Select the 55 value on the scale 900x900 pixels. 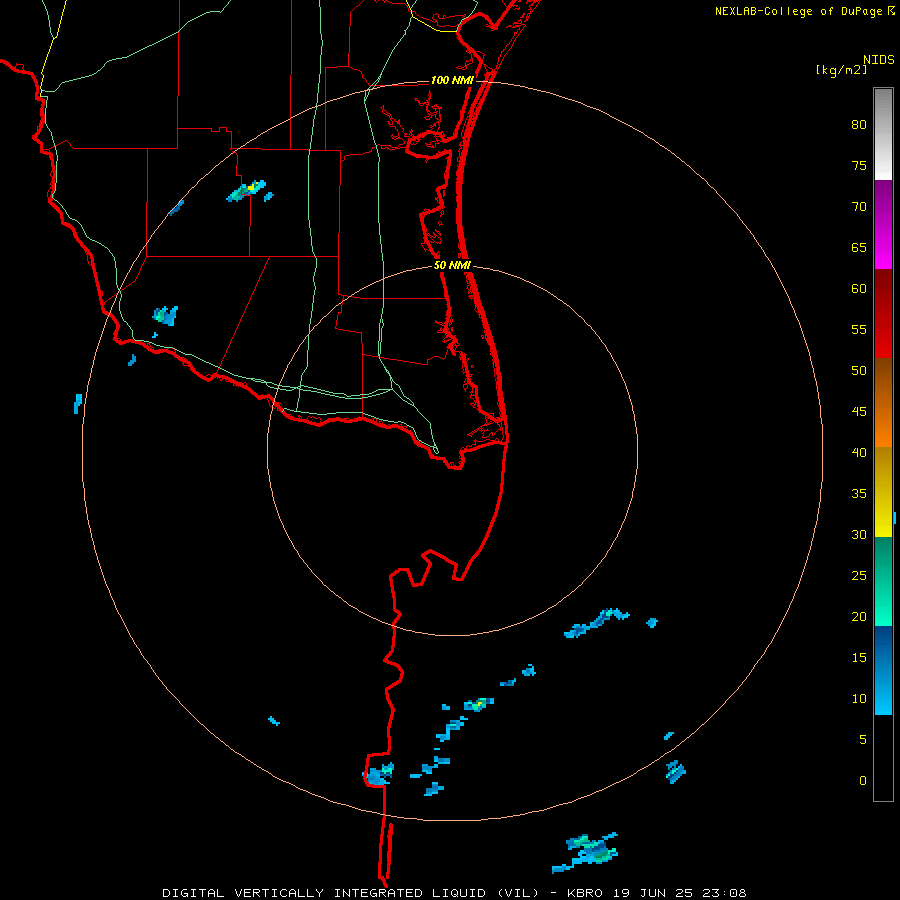(859, 329)
